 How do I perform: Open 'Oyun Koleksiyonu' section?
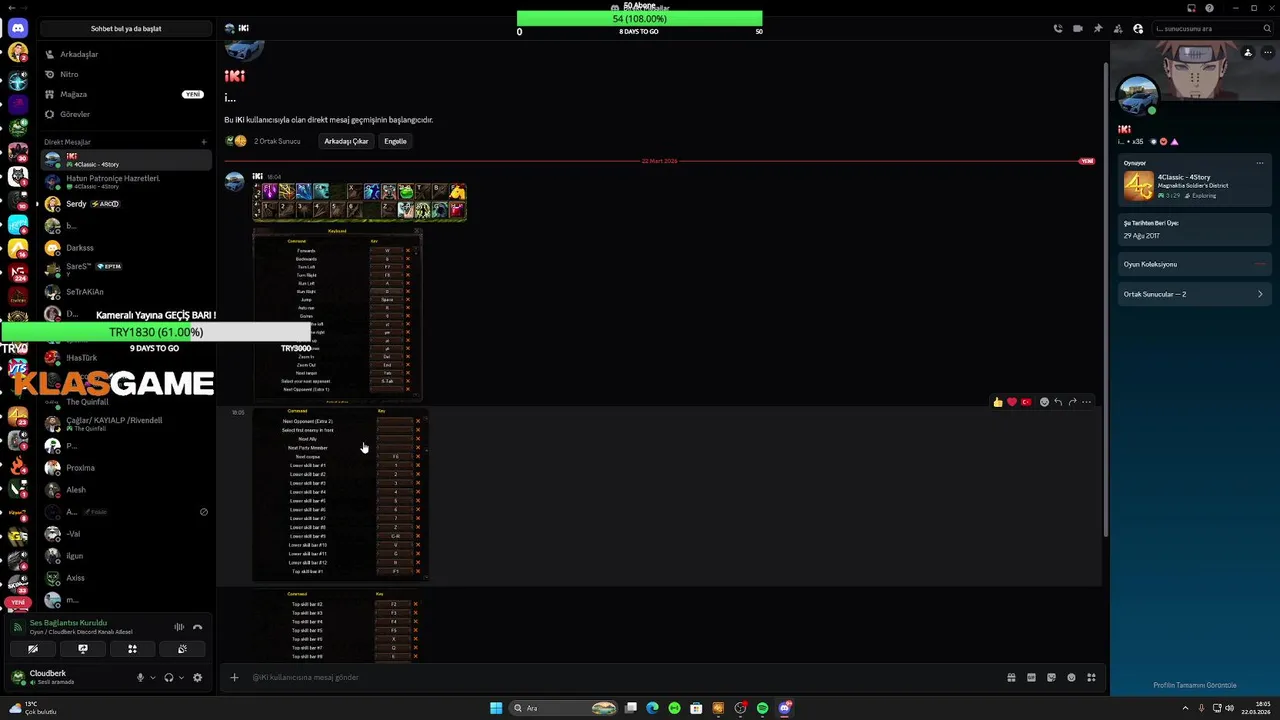point(1194,264)
